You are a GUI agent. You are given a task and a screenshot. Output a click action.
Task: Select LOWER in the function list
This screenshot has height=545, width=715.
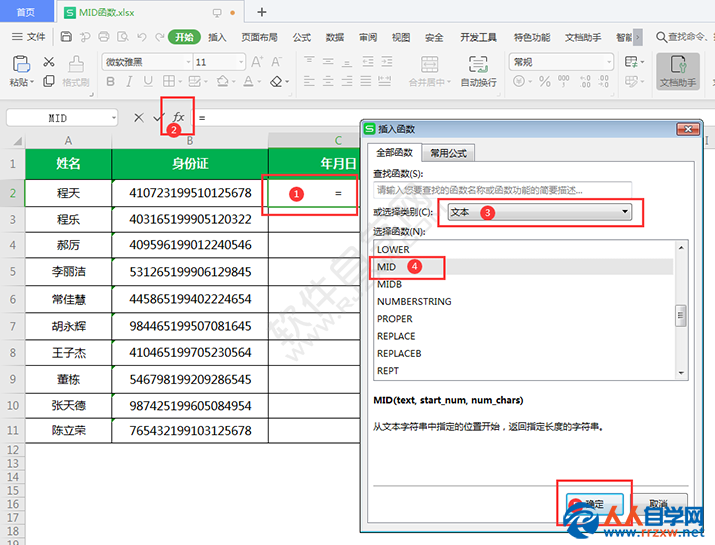[523, 249]
